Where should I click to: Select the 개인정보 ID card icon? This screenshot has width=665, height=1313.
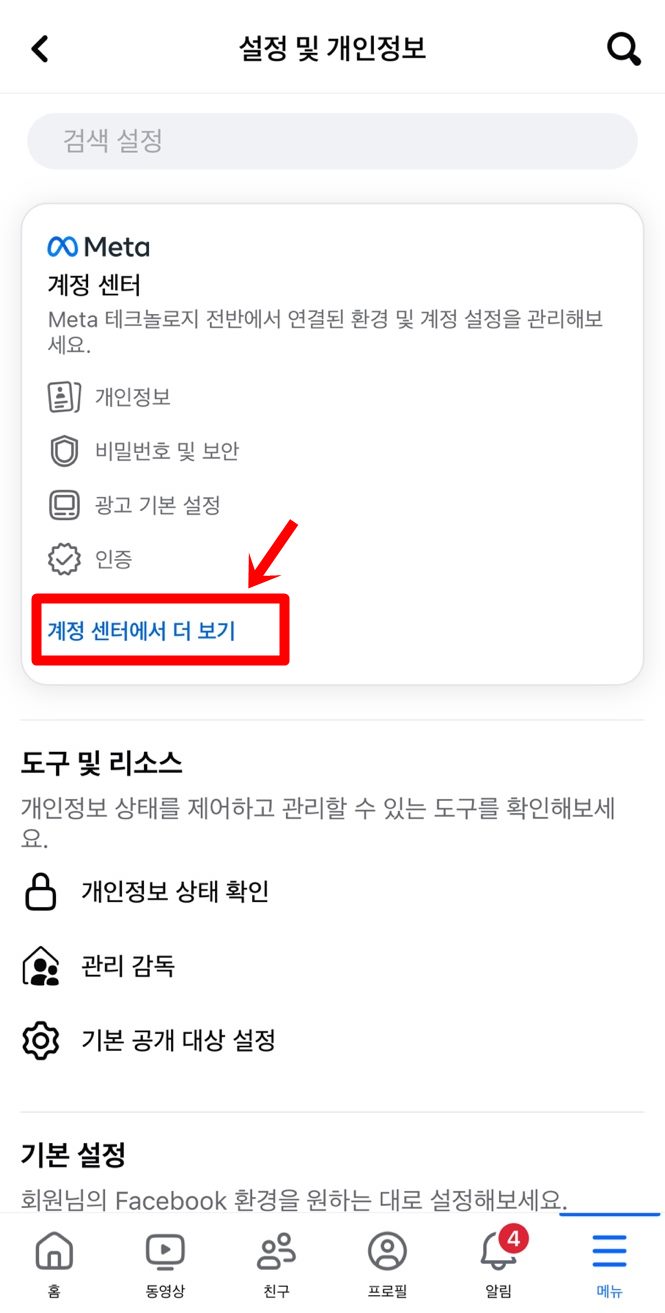(x=64, y=397)
